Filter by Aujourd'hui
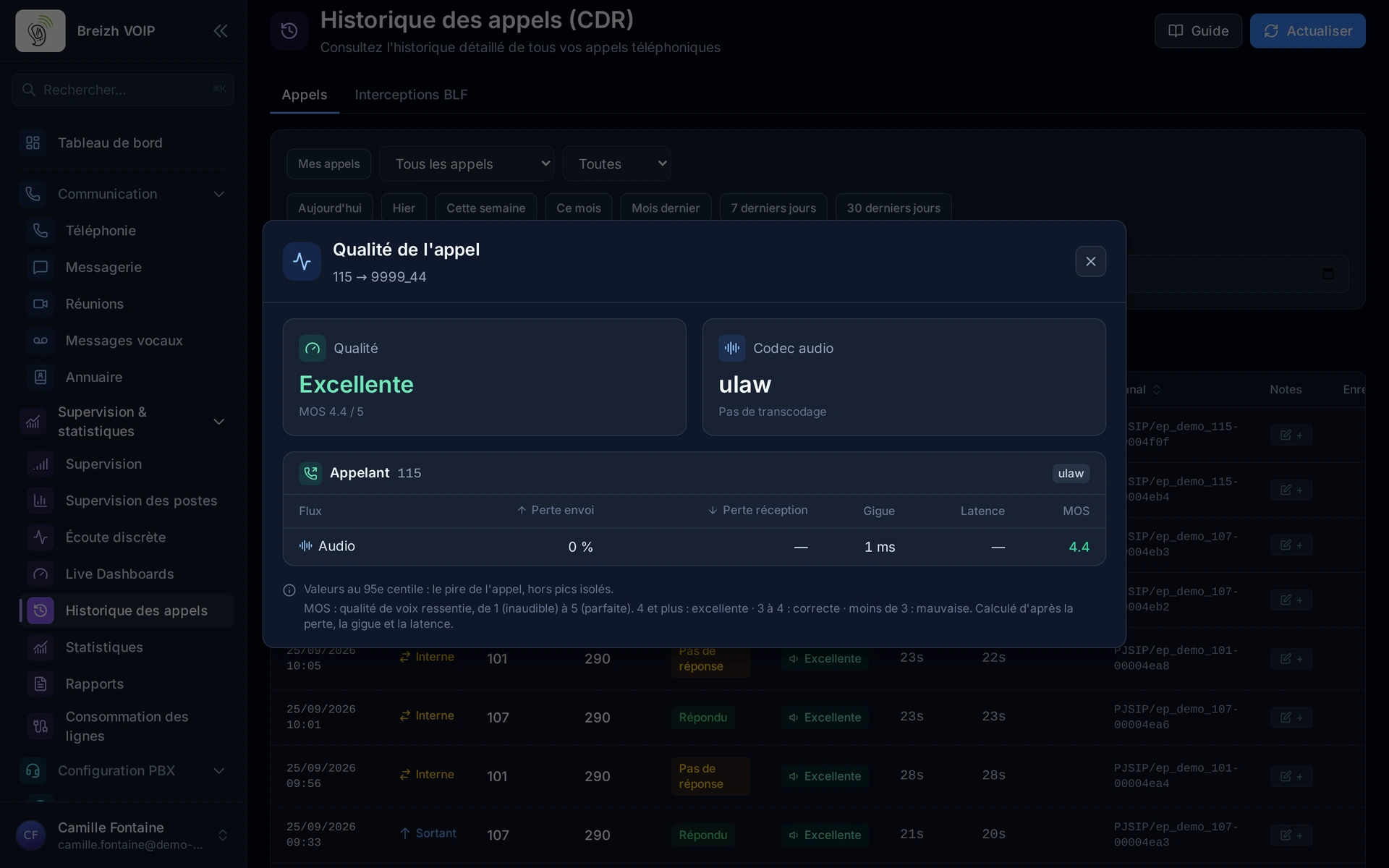The height and width of the screenshot is (868, 1389). 329,208
